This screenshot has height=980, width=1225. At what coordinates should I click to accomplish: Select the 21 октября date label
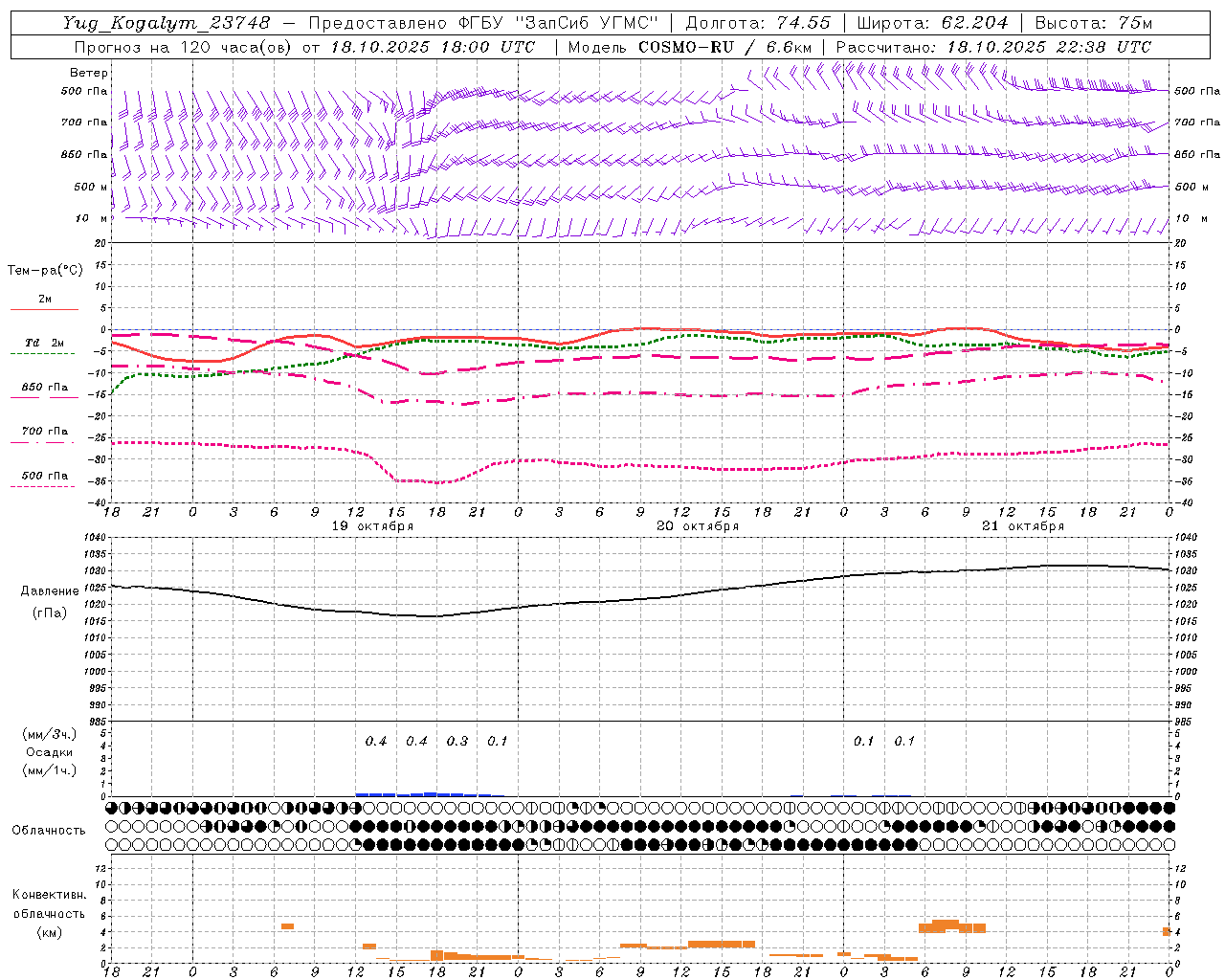1023,526
